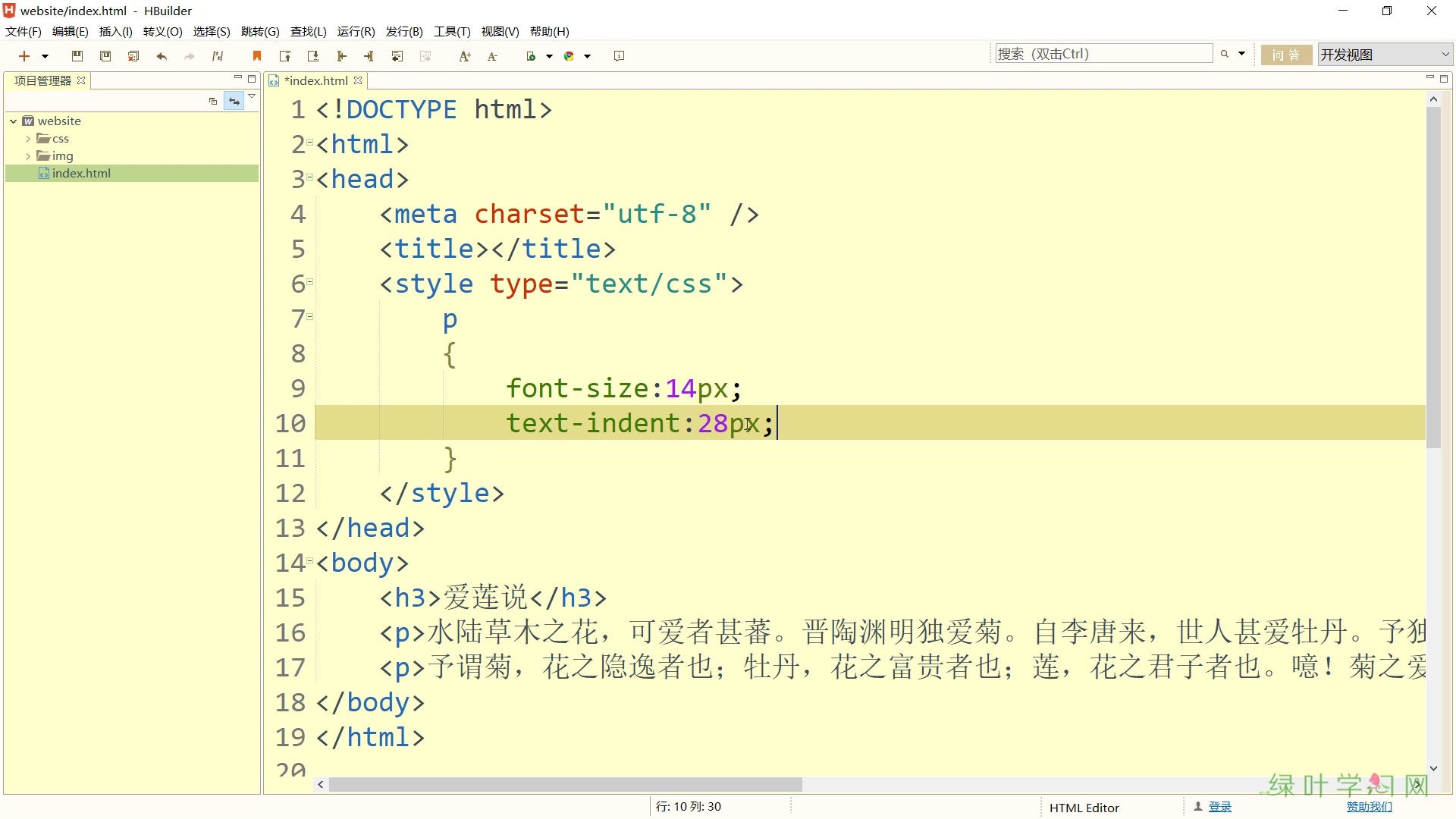Increase editor font size with A+ icon
The height and width of the screenshot is (819, 1456).
pos(465,56)
